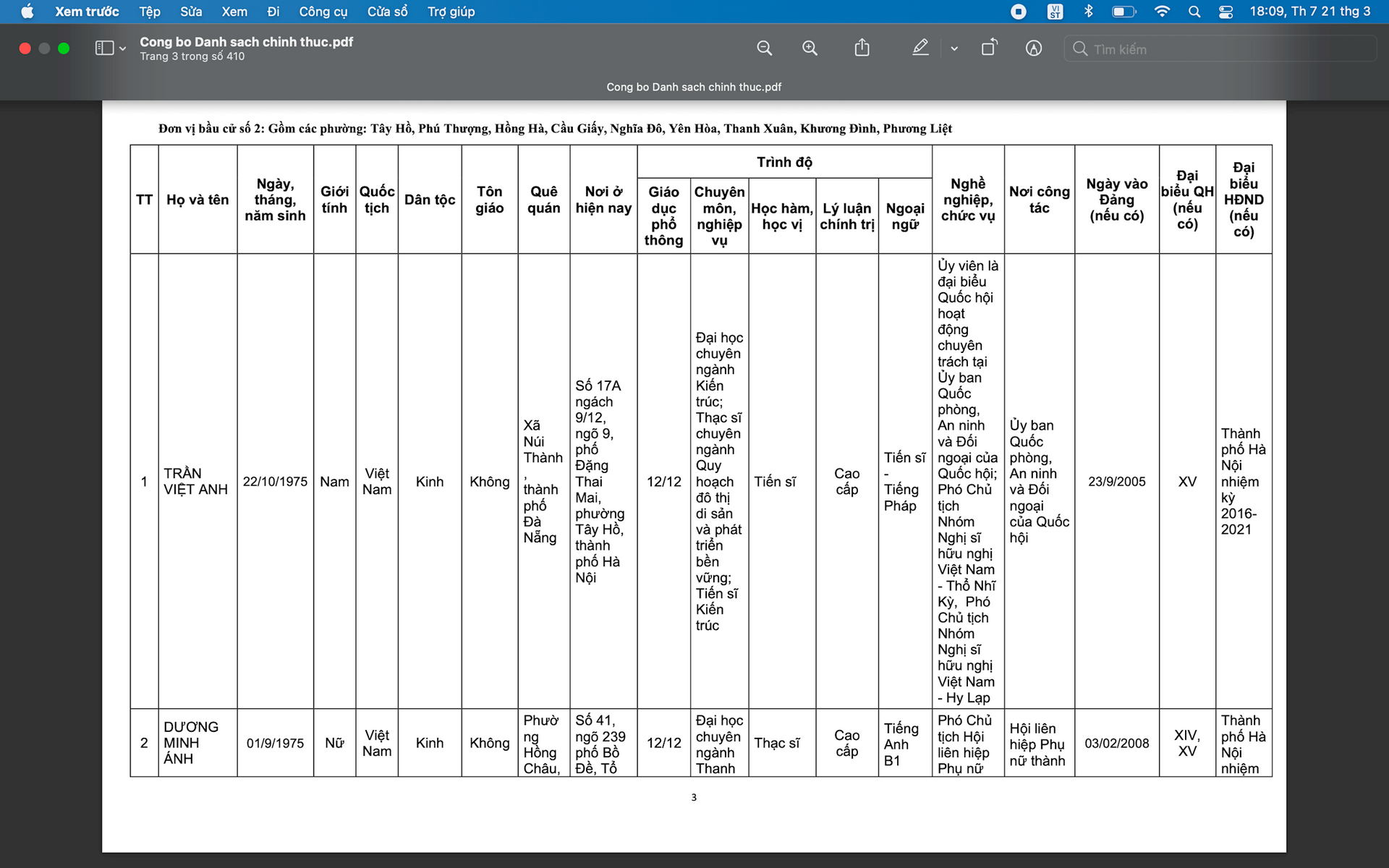Open the Công cụ menu

323,12
